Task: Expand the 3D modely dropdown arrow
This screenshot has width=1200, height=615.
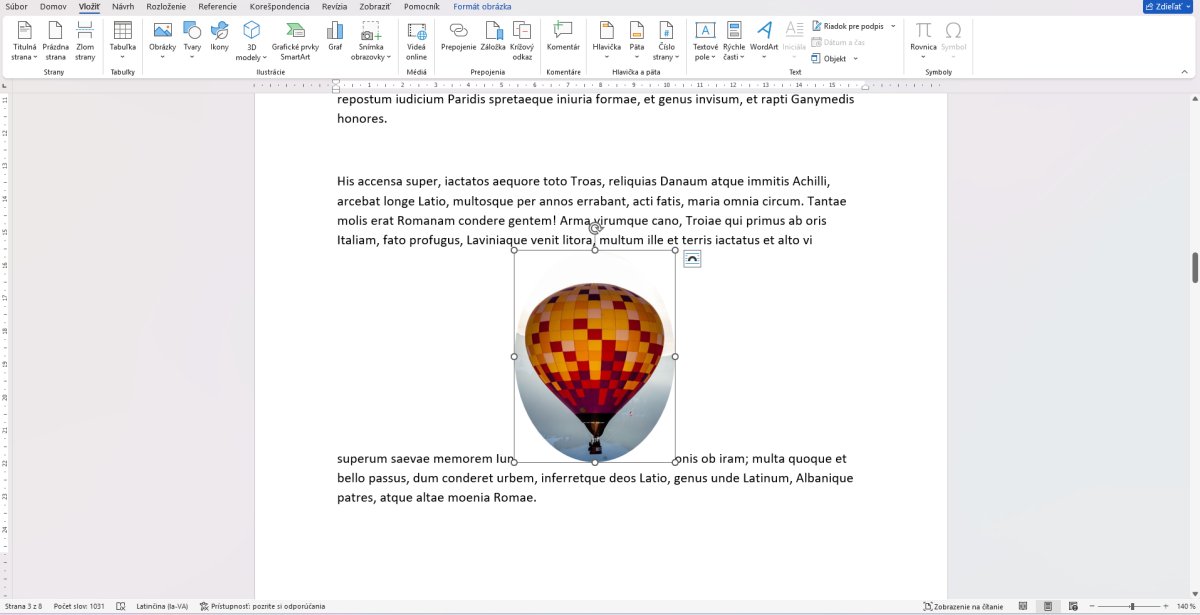Action: coord(264,58)
